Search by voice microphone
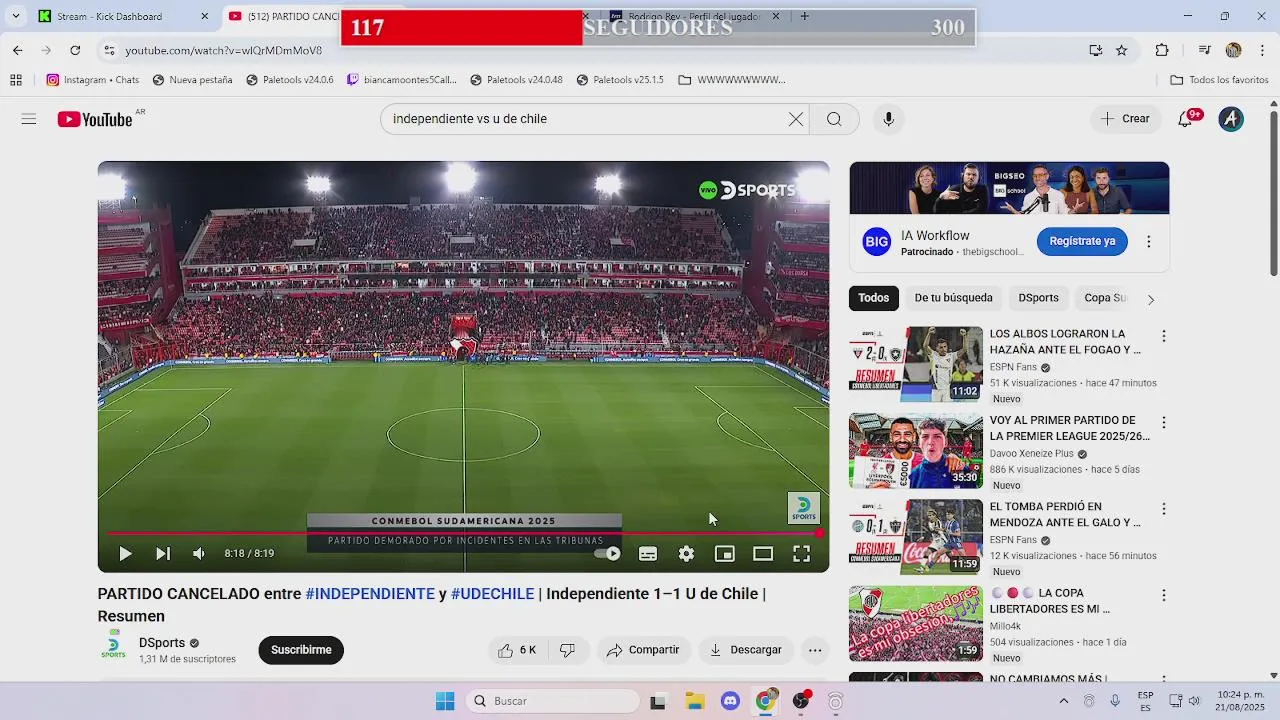This screenshot has height=720, width=1280. (x=888, y=119)
